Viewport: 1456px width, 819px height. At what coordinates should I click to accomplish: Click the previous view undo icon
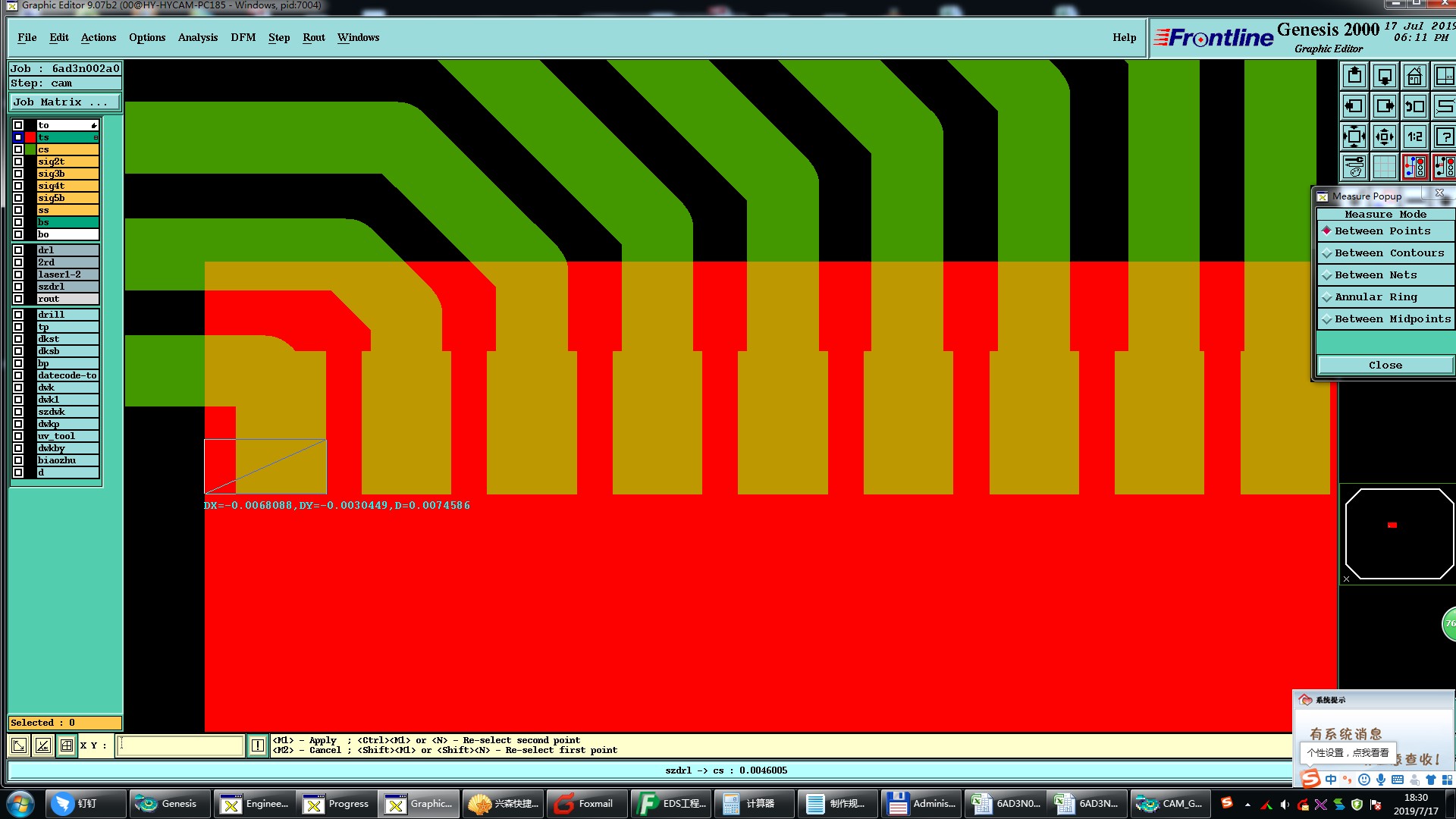(x=1414, y=107)
